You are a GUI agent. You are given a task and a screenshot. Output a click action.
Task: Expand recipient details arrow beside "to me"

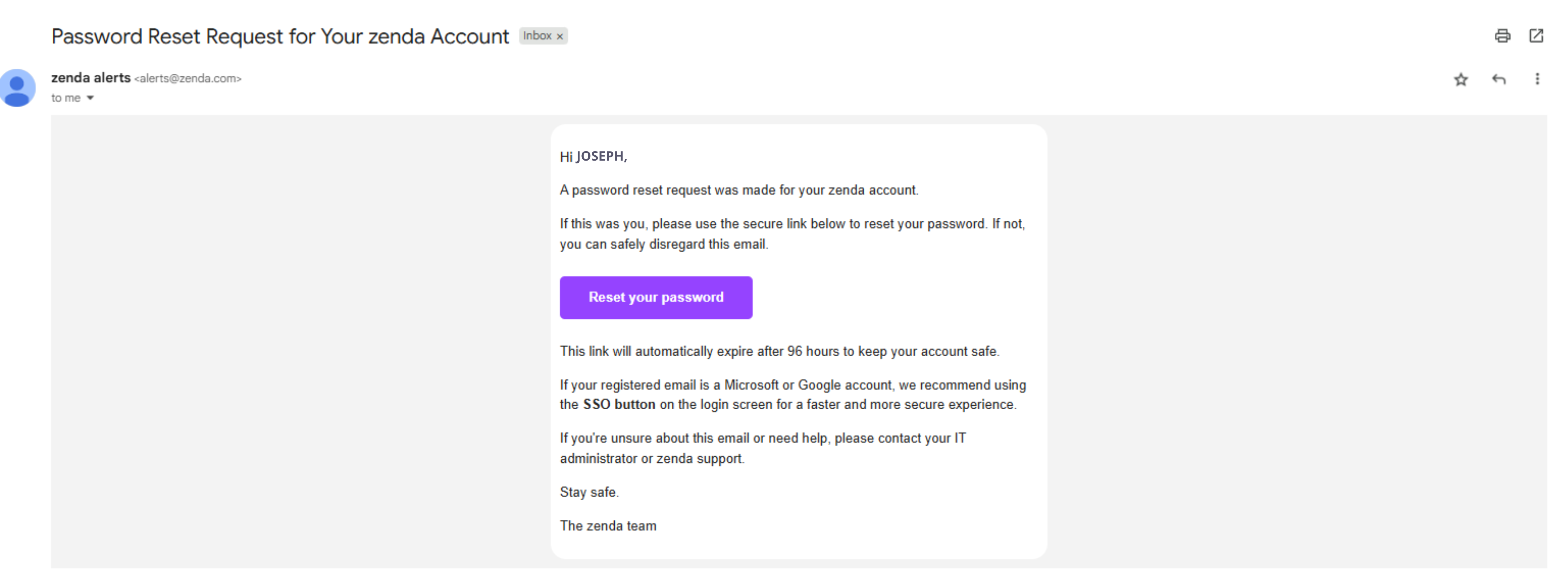(90, 98)
